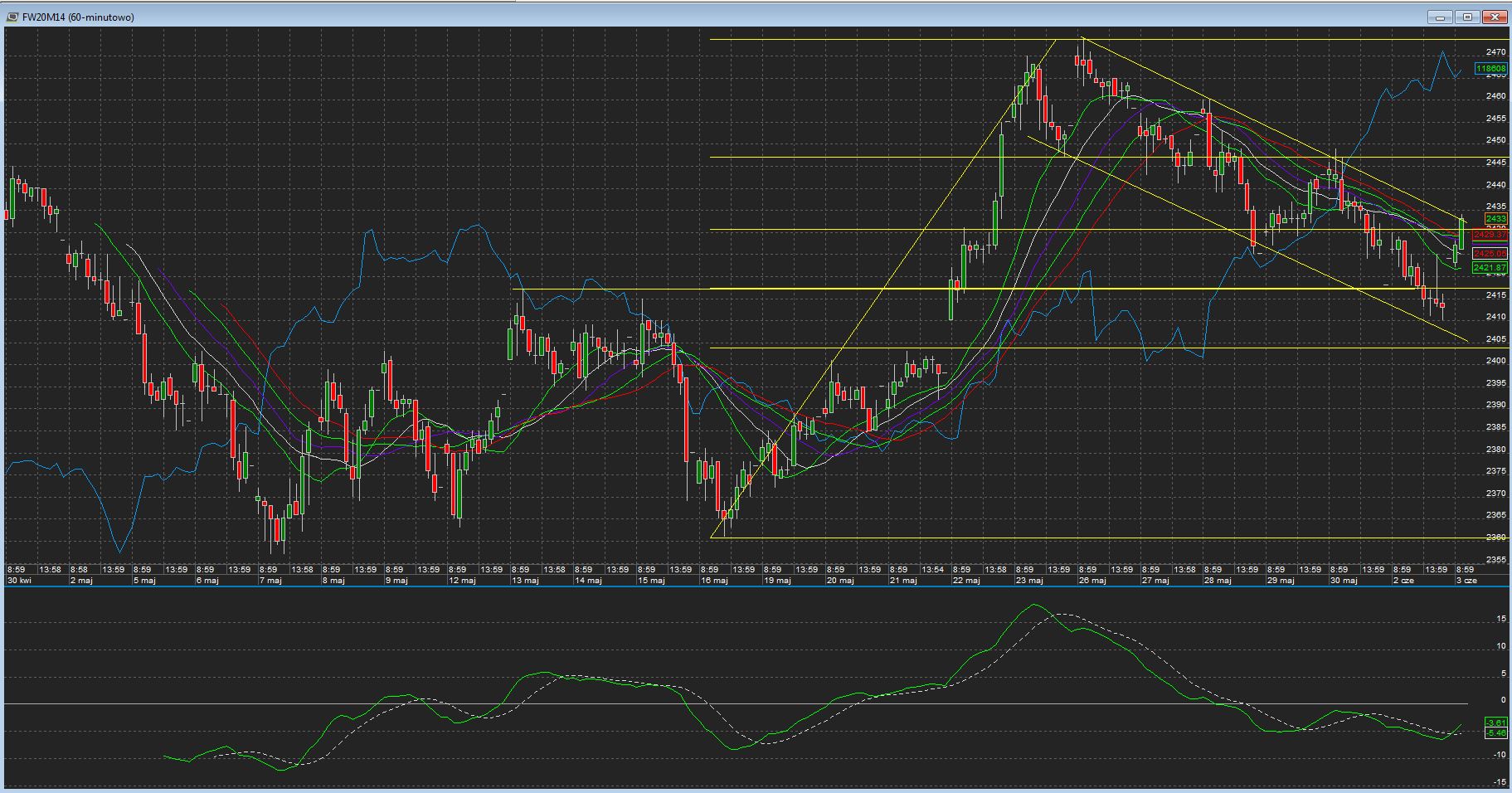Select the 3 cze date marker

[x=1466, y=581]
